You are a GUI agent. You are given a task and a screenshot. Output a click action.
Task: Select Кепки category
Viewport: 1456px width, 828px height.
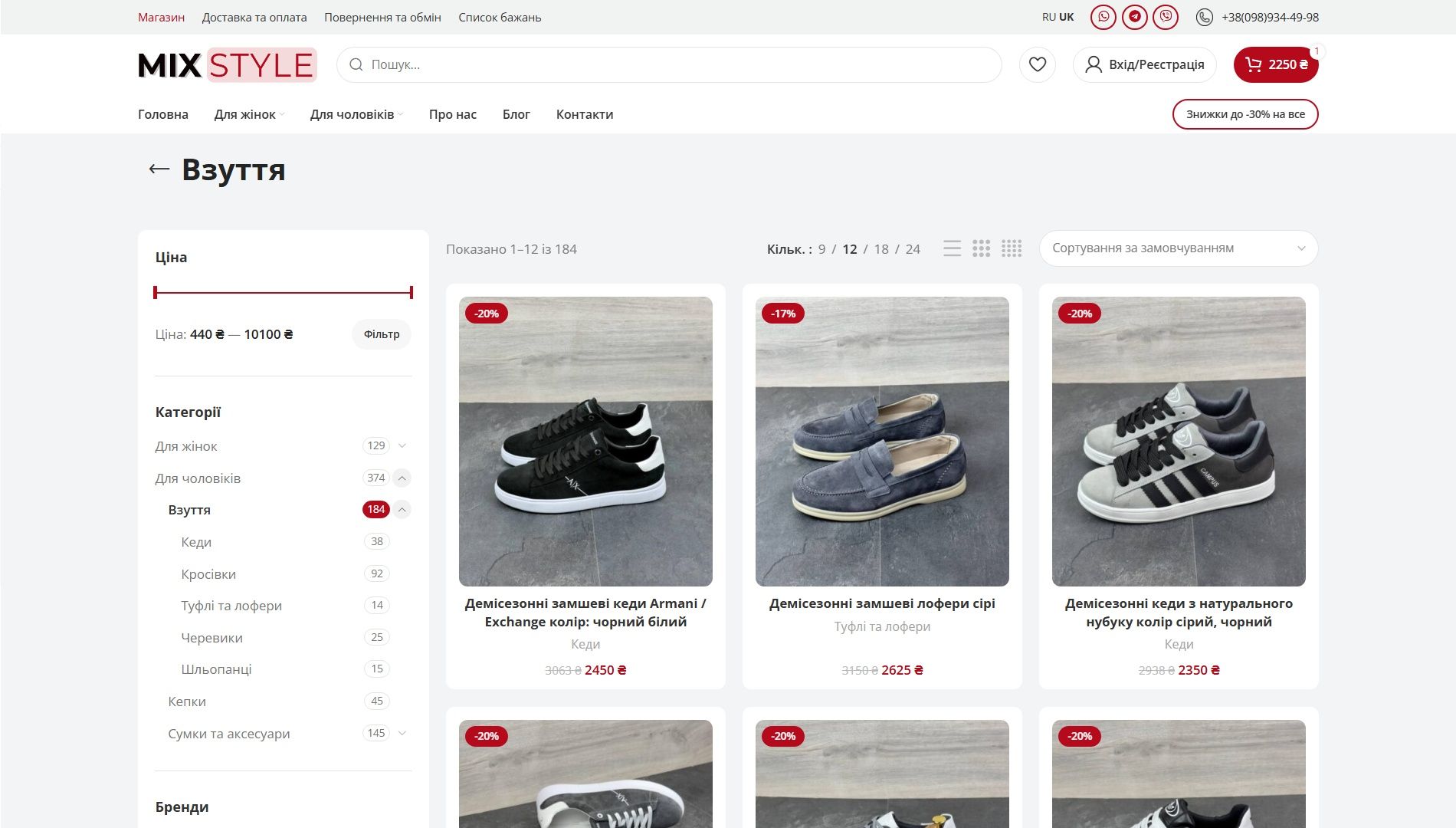[x=187, y=701]
